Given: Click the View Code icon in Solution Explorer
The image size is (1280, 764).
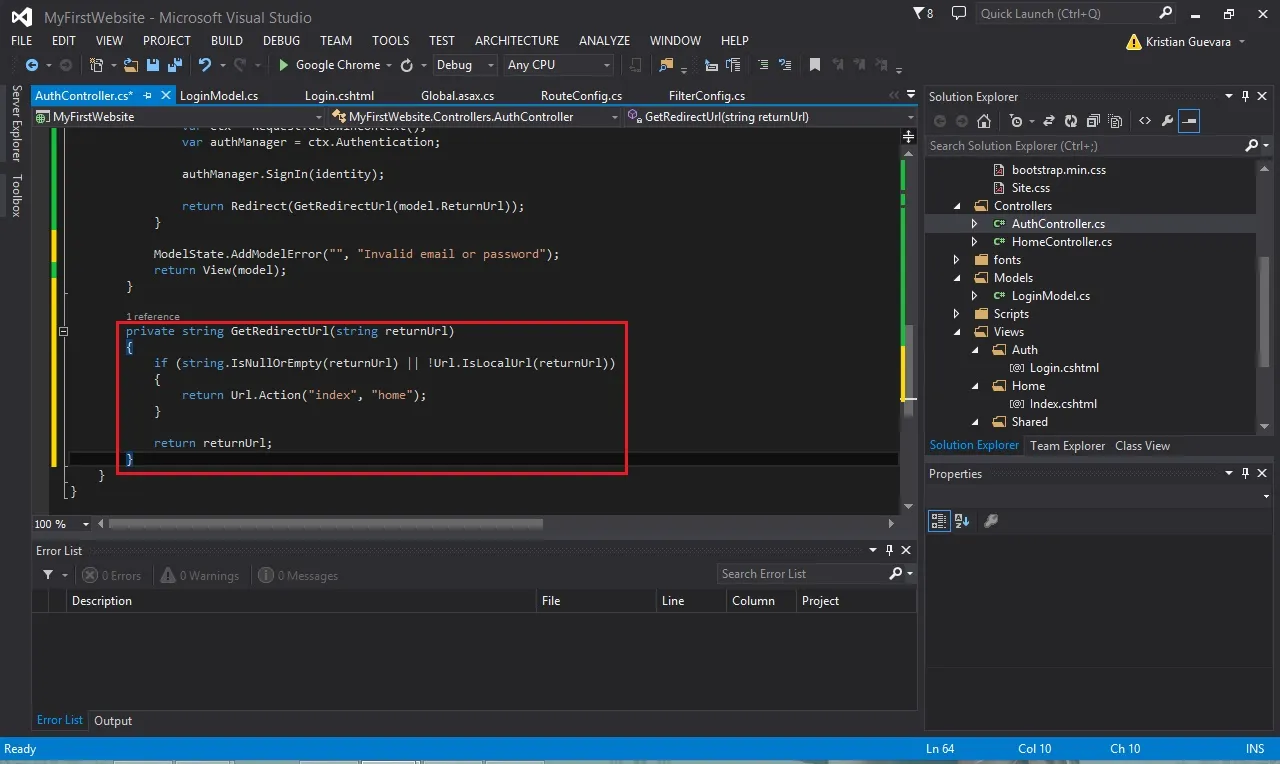Looking at the screenshot, I should [x=1145, y=121].
